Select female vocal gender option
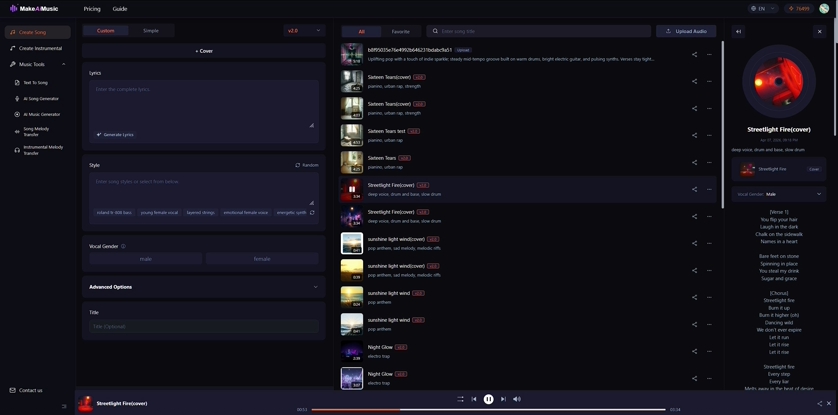Viewport: 838px width, 415px height. click(x=261, y=258)
